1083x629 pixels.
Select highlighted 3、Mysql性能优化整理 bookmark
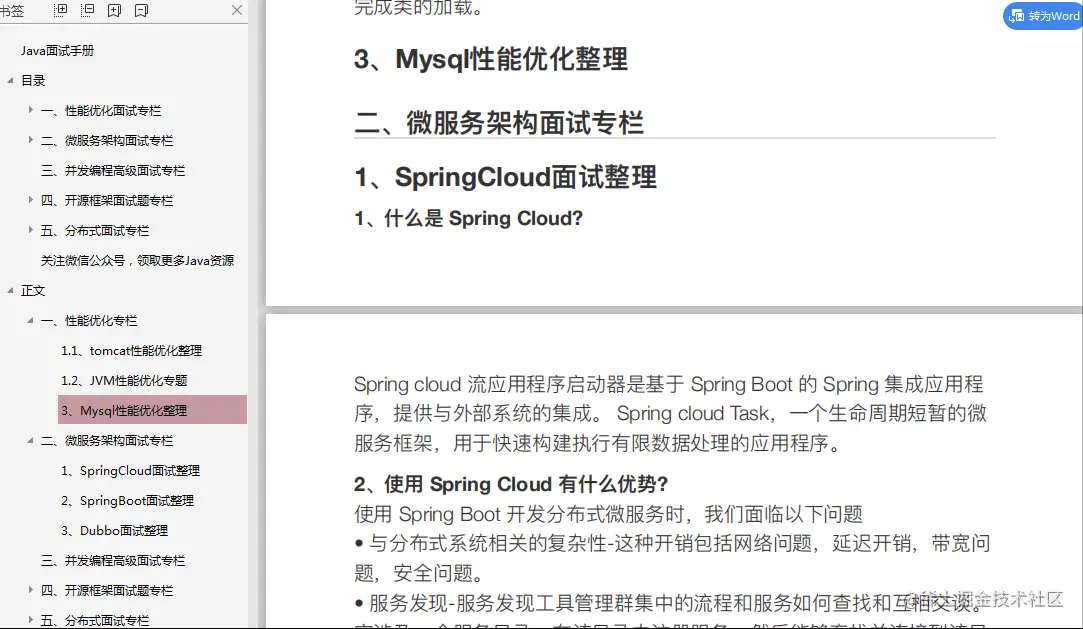pos(153,410)
